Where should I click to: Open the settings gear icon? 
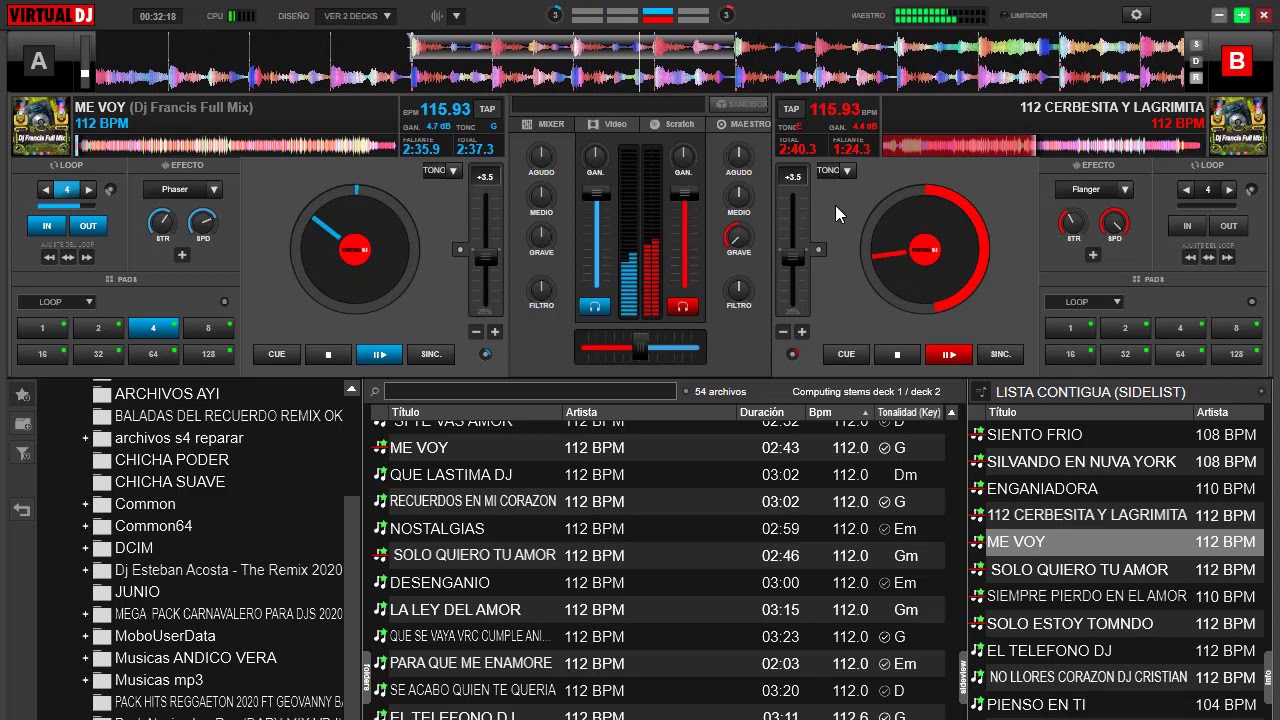pyautogui.click(x=1136, y=15)
